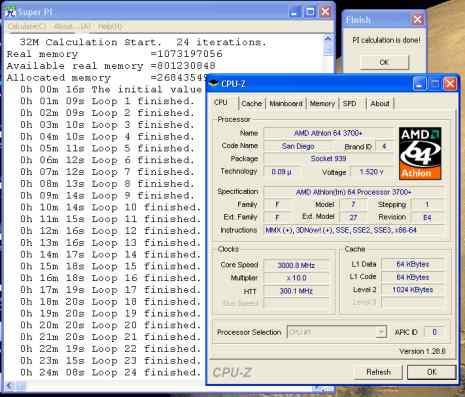
Task: Switch to the Cache tab
Action: (x=251, y=104)
